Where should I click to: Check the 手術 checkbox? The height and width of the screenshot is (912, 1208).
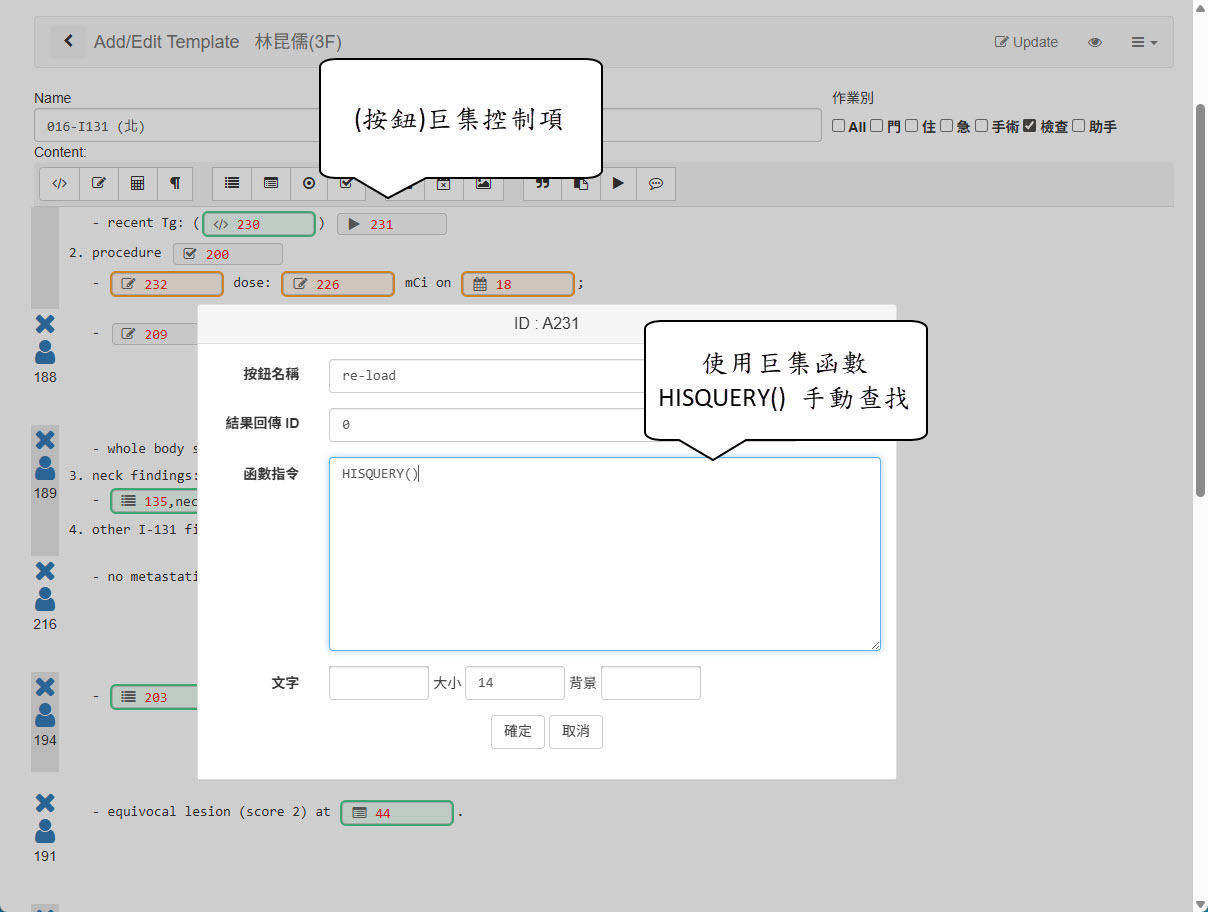981,126
